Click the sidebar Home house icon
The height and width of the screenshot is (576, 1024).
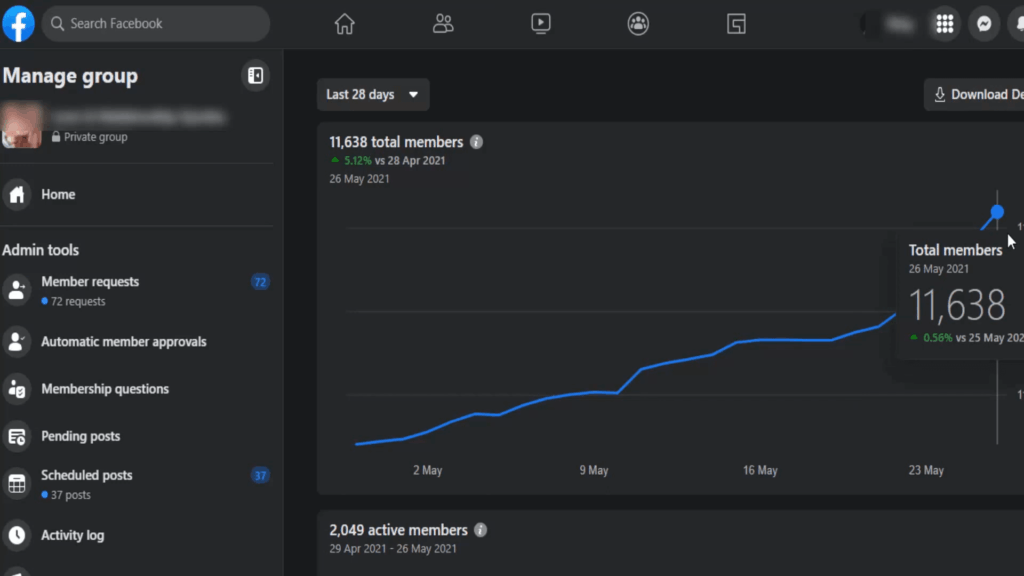click(17, 195)
